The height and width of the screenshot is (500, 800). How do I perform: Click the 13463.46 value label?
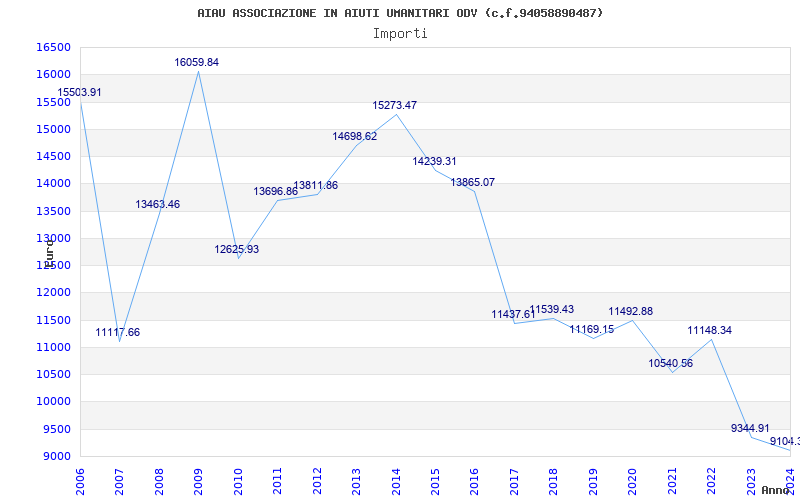(x=158, y=204)
